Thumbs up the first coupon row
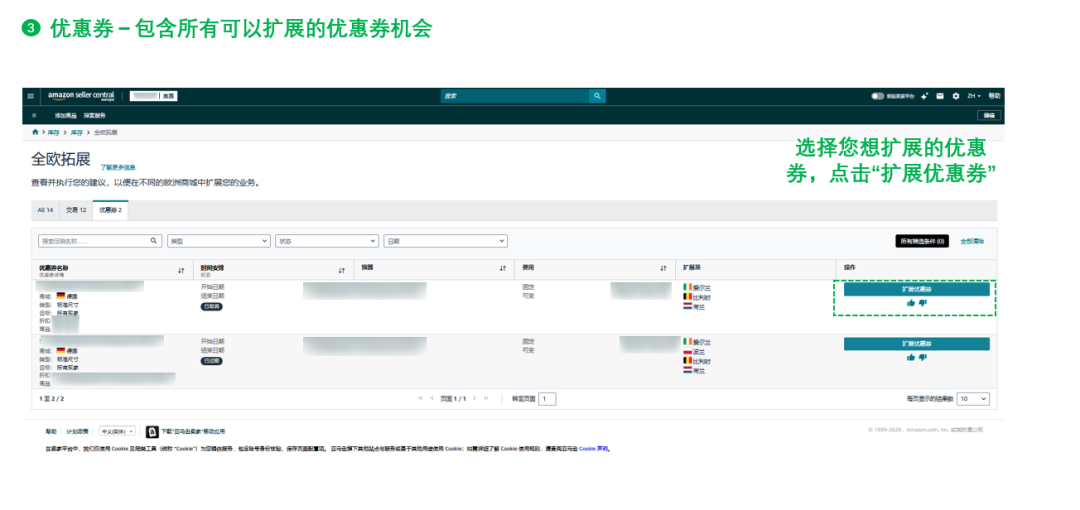 pos(911,303)
